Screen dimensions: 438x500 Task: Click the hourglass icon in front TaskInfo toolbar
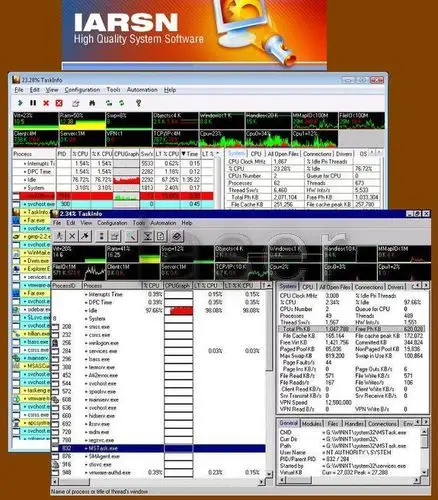[x=148, y=236]
